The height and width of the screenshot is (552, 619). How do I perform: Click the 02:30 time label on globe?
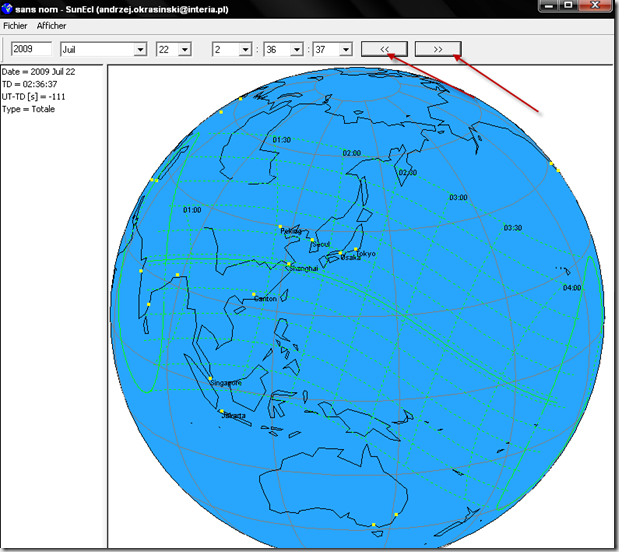tap(408, 173)
